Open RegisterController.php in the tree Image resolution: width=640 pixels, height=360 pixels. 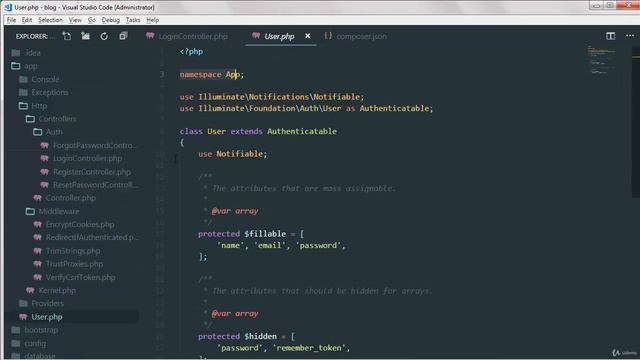coord(86,172)
